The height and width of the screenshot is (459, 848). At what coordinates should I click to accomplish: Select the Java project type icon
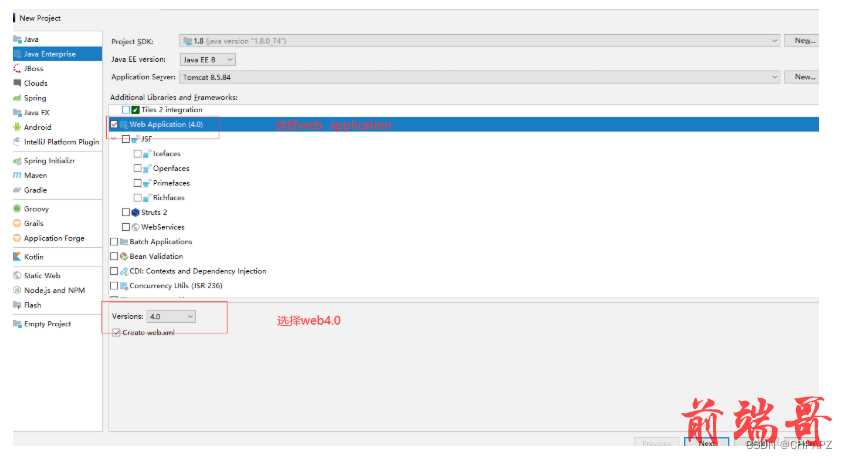coord(17,39)
